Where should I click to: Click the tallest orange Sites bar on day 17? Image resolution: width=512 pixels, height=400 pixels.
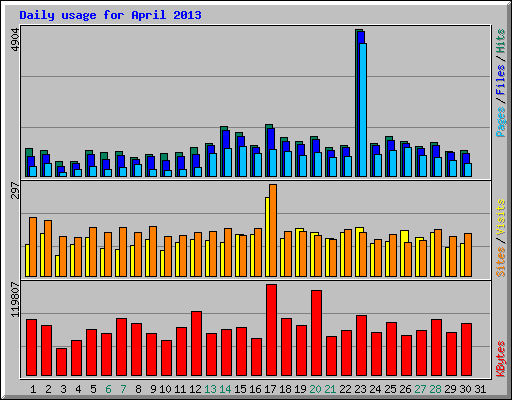pos(273,230)
